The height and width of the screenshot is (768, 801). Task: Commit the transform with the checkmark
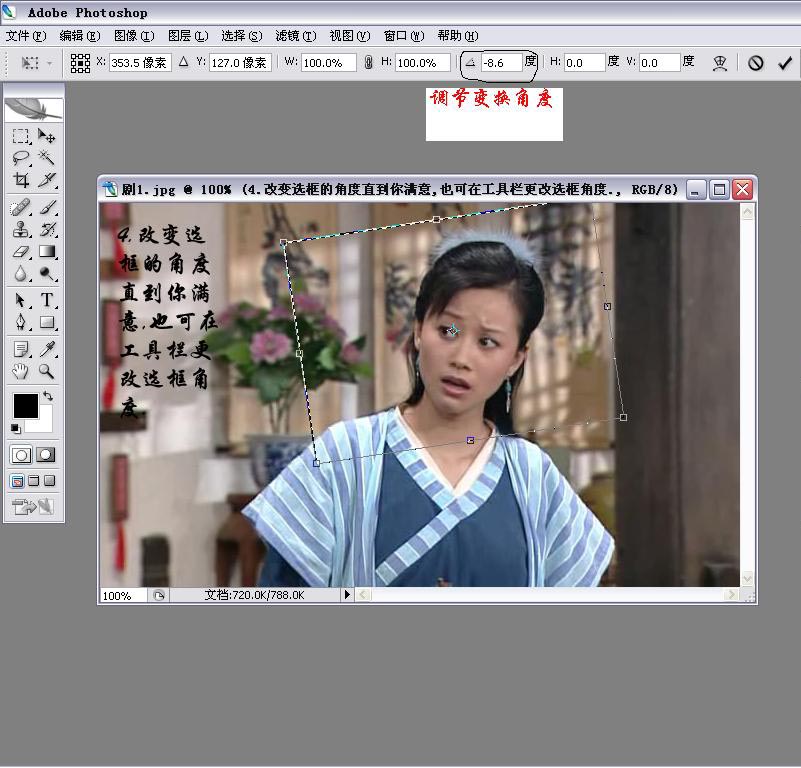coord(785,63)
